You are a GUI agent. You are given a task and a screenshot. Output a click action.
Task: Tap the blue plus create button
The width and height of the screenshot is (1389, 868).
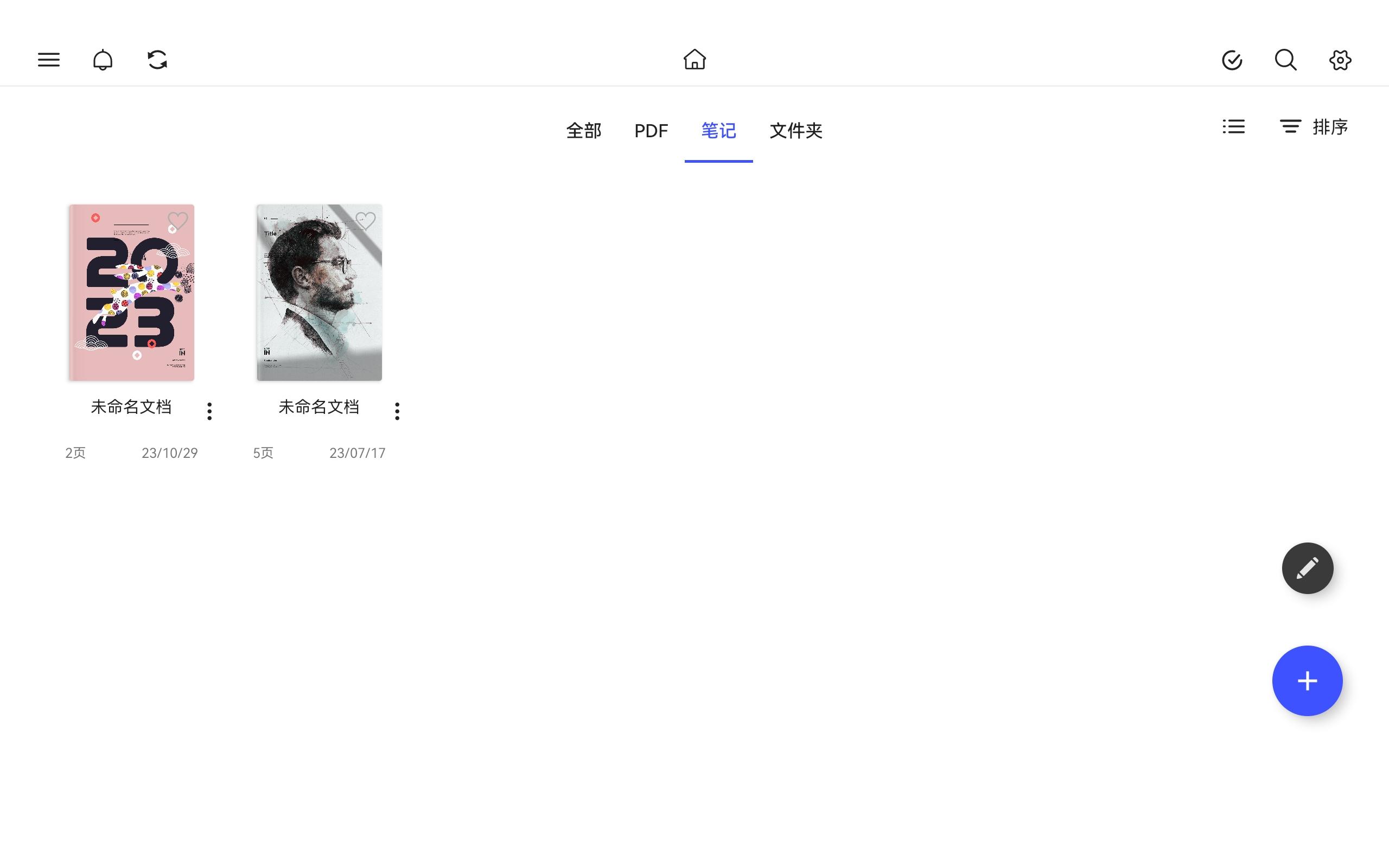pos(1308,681)
